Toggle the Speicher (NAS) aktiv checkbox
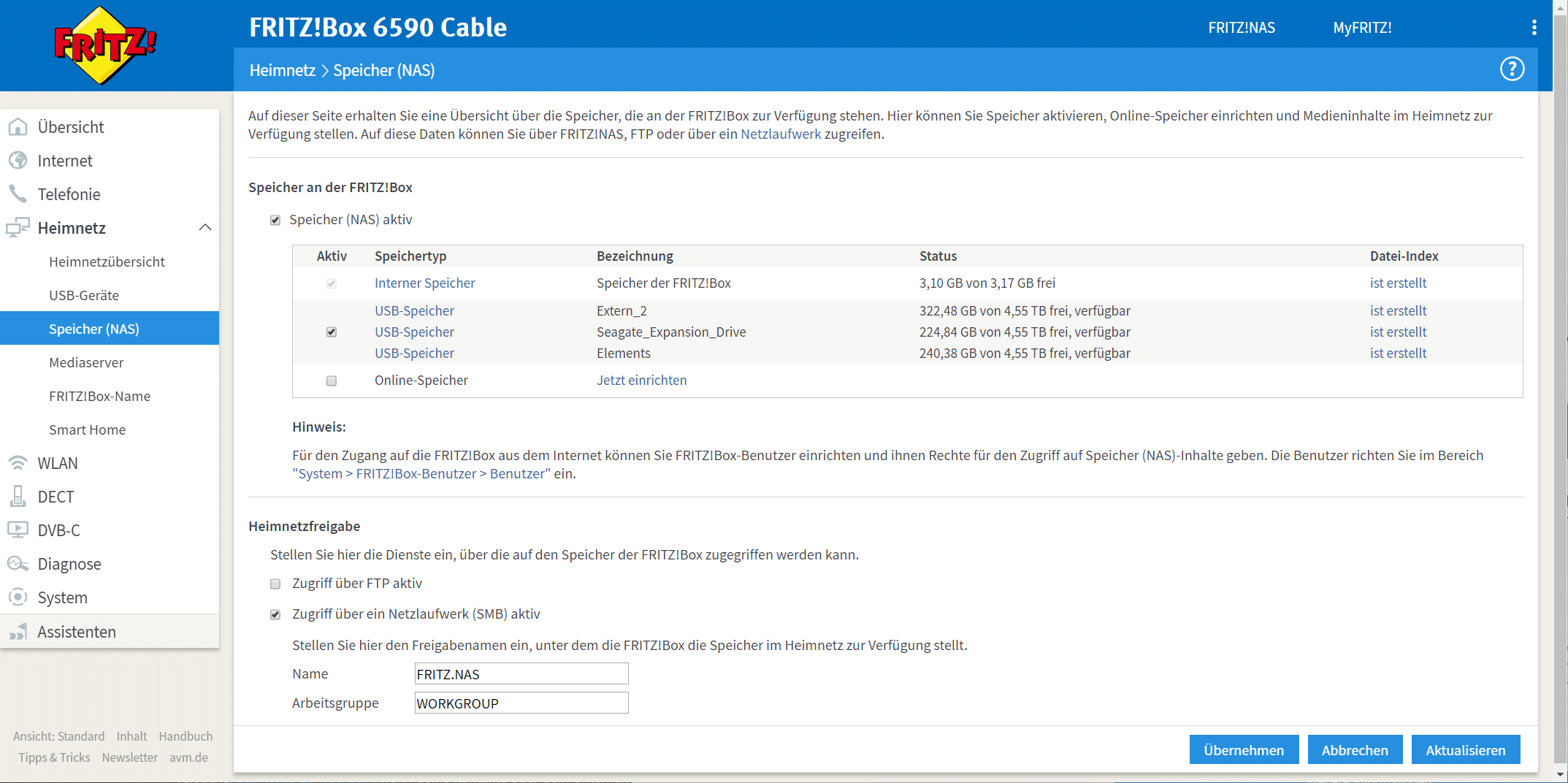The image size is (1568, 783). (275, 220)
